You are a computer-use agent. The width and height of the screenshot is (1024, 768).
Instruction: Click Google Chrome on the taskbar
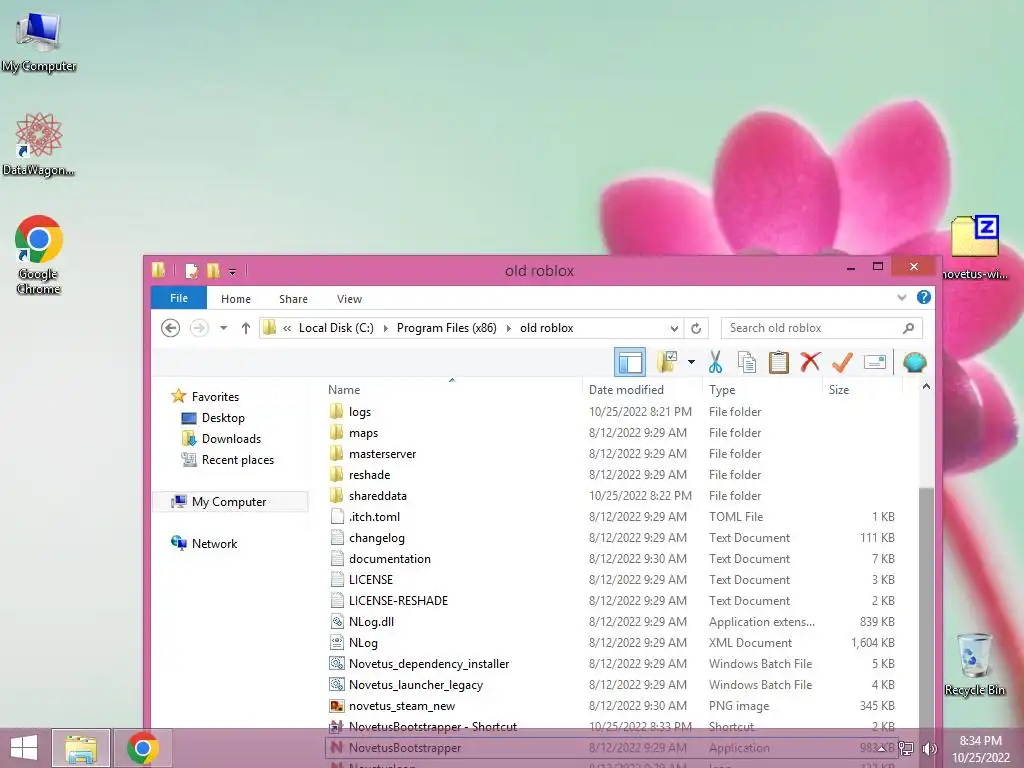click(x=143, y=748)
